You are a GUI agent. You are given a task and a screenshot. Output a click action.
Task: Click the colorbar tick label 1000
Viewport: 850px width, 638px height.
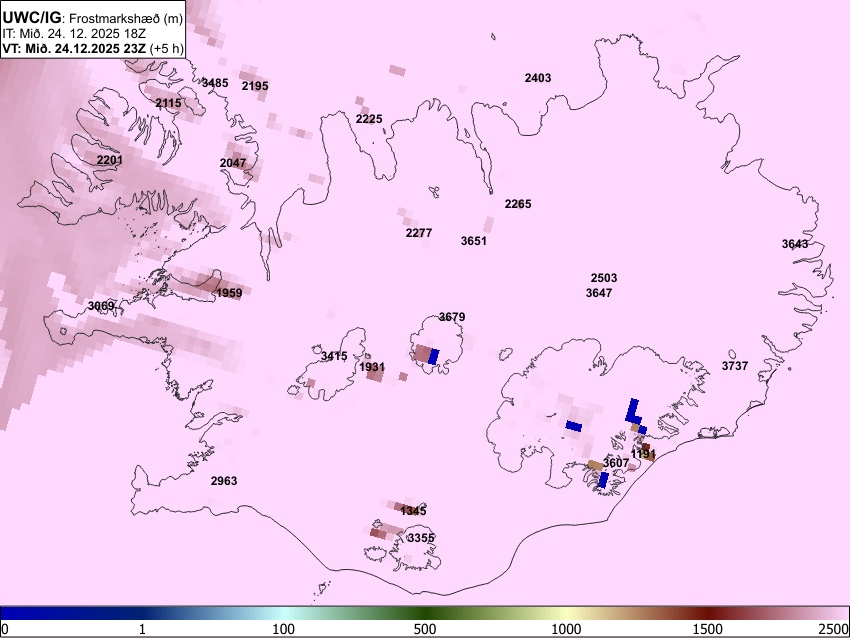pyautogui.click(x=566, y=629)
